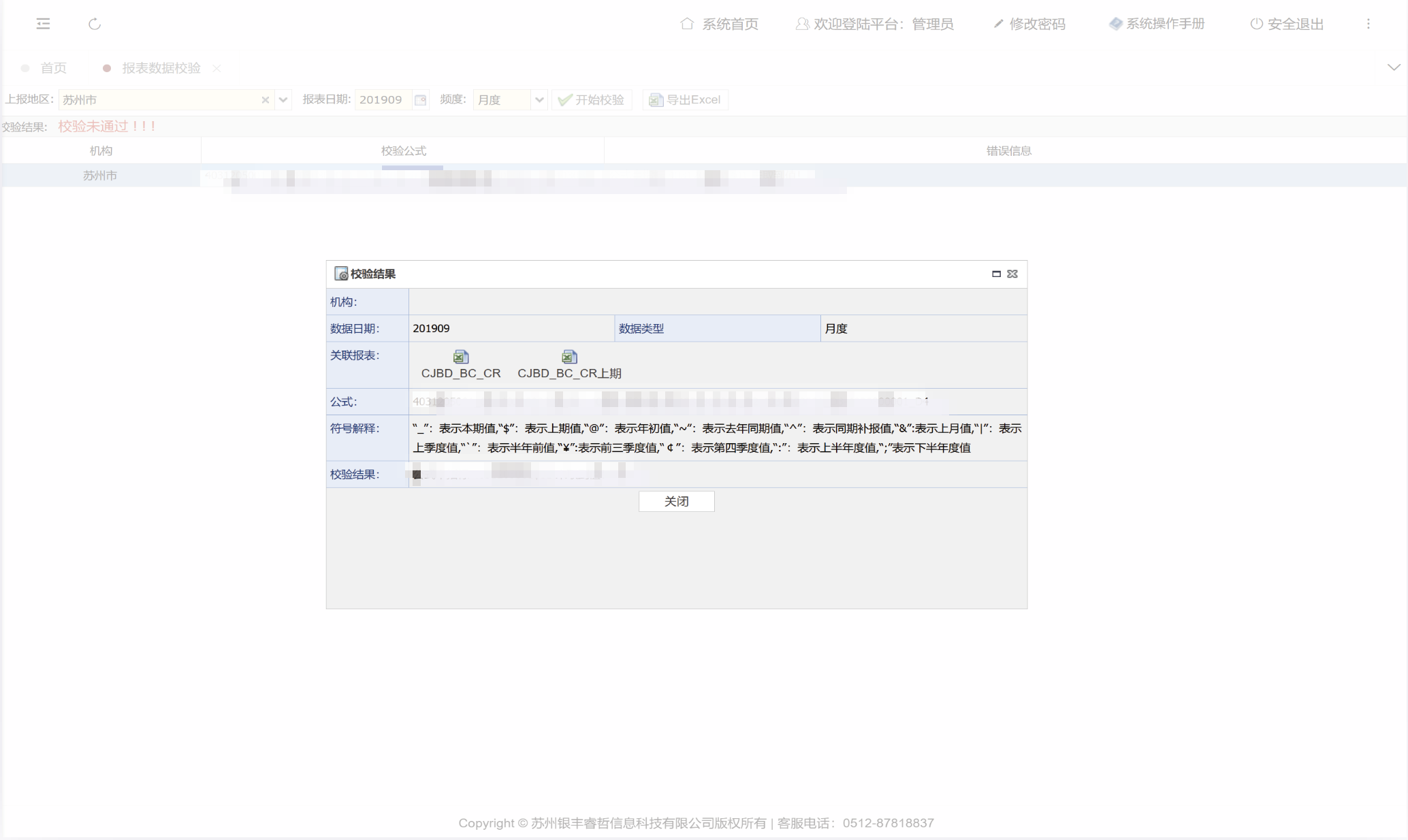Click the sidebar collapse menu icon

(43, 24)
